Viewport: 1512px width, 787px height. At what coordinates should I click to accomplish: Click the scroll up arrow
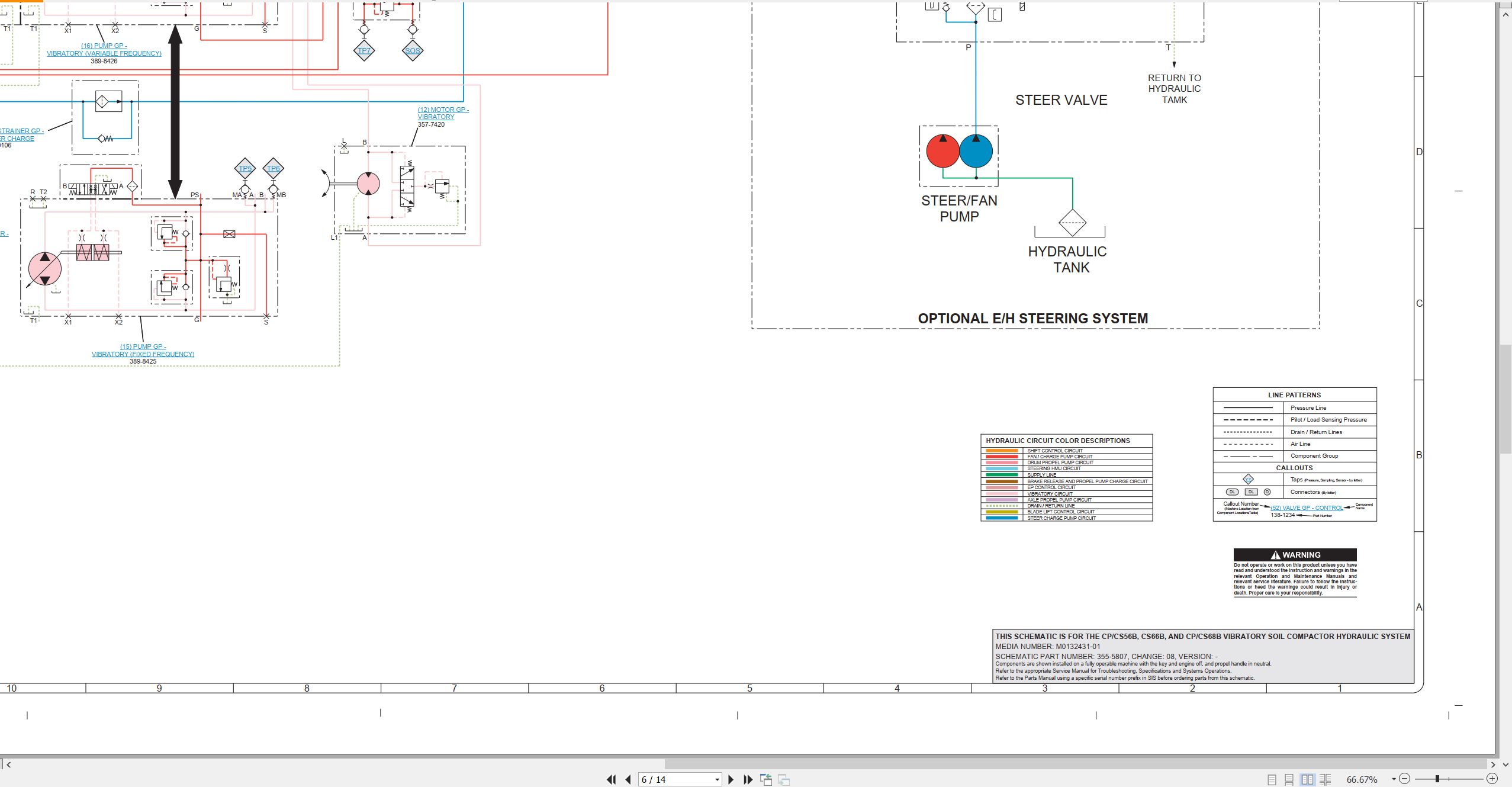(x=1505, y=14)
